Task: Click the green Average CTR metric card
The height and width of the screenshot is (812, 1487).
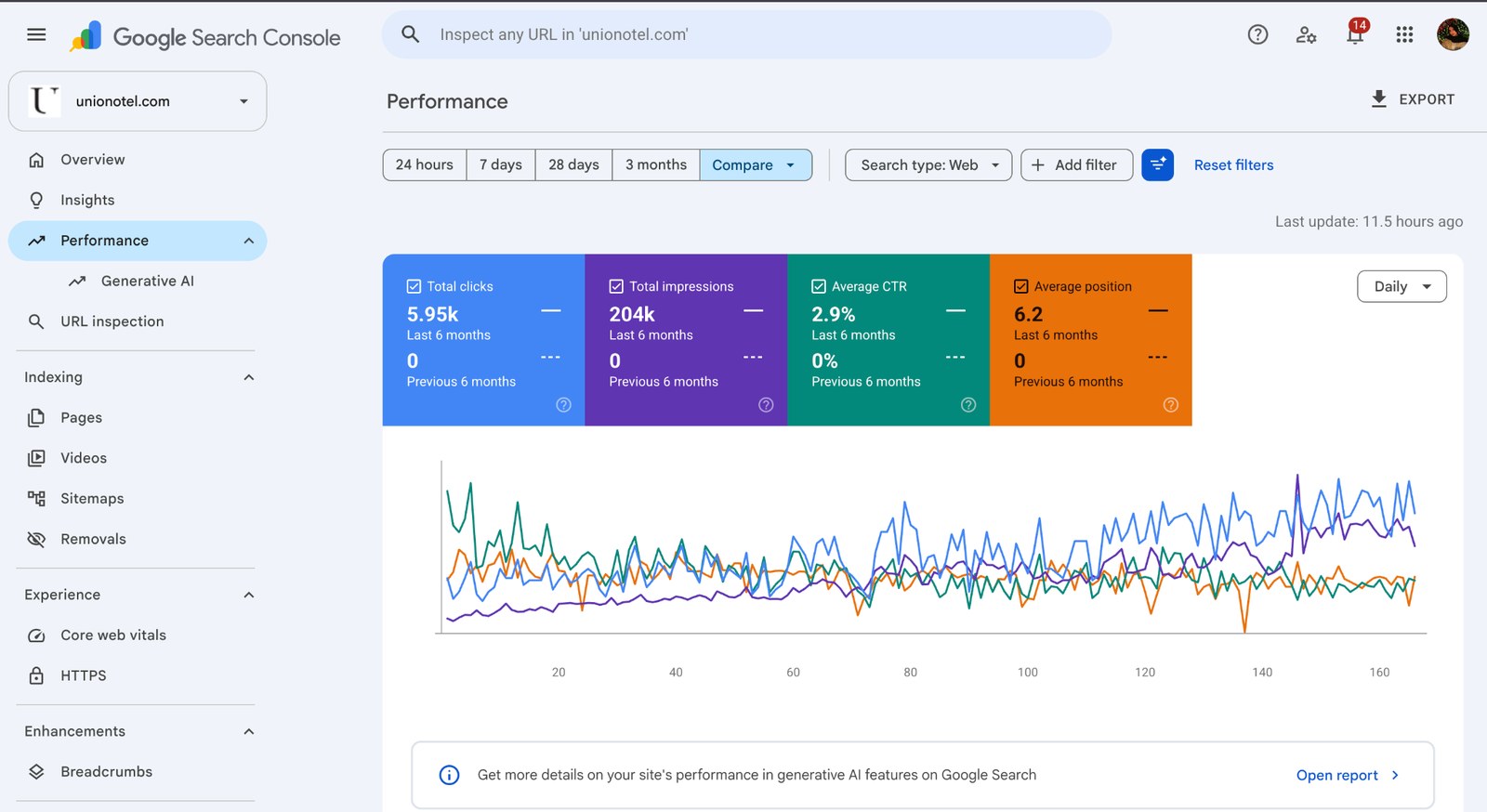Action: pyautogui.click(x=888, y=340)
